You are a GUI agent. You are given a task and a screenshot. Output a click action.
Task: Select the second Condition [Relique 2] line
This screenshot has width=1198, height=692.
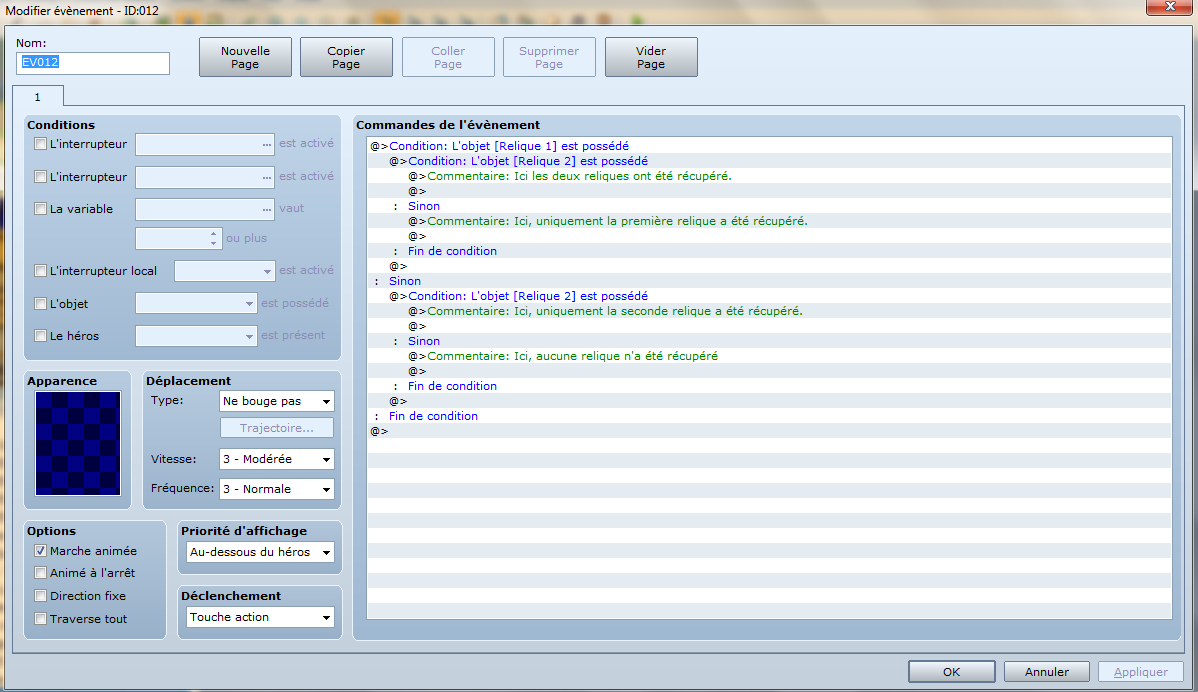point(769,296)
